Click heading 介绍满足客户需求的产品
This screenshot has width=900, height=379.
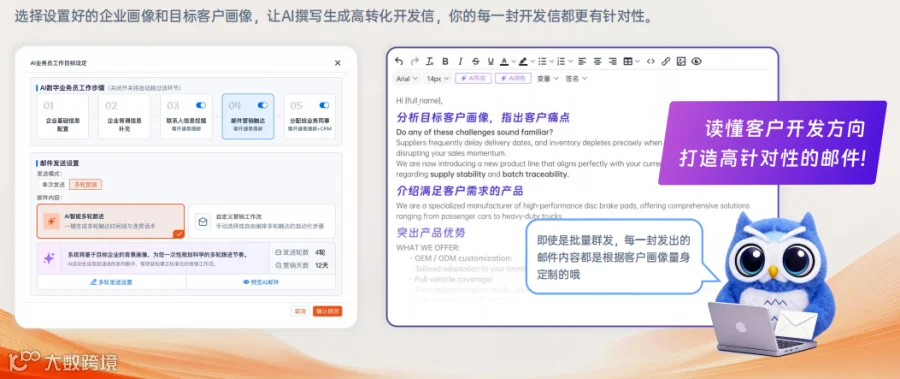(460, 191)
